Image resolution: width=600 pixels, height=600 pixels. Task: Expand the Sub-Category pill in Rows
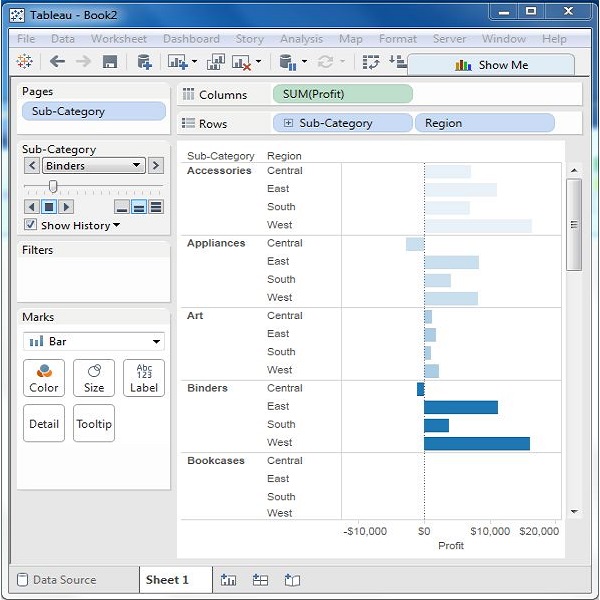289,124
